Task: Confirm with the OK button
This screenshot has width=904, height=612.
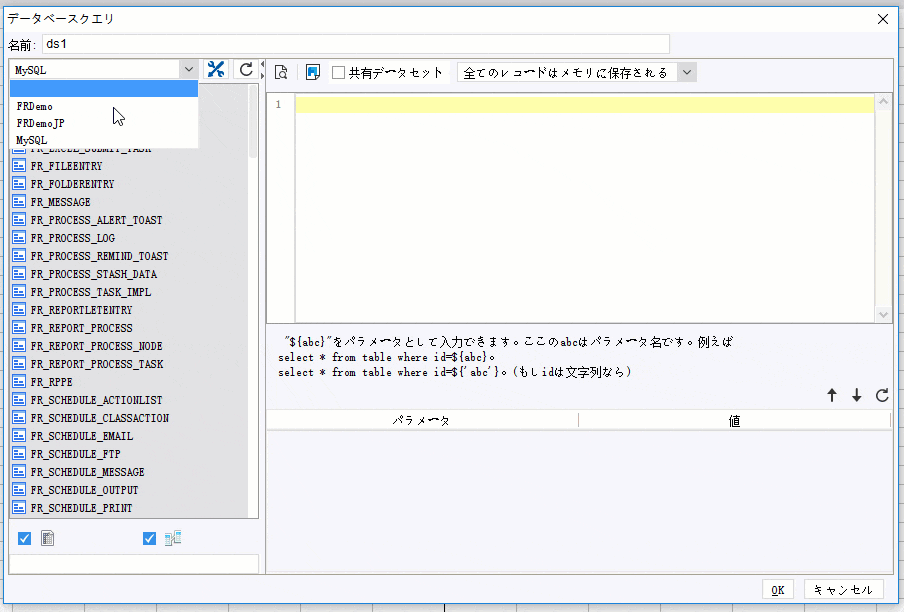Action: coord(778,590)
